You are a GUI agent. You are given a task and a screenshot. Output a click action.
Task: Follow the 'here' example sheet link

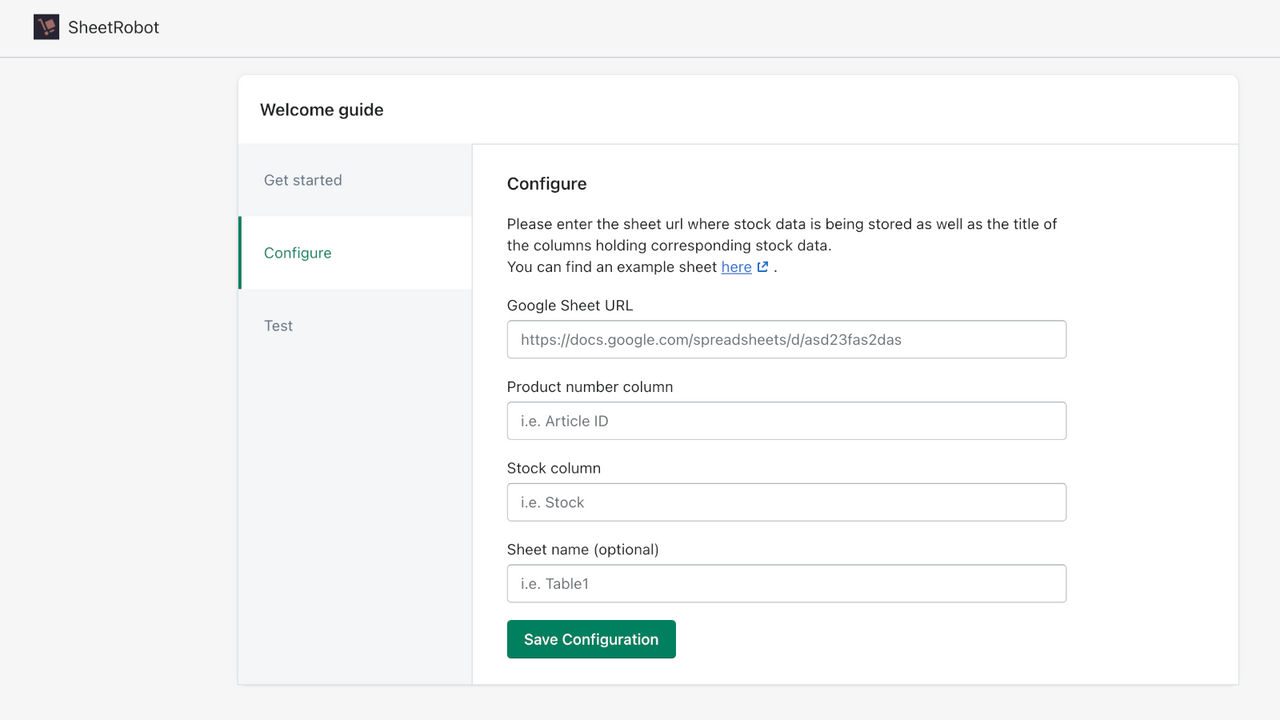tap(736, 267)
